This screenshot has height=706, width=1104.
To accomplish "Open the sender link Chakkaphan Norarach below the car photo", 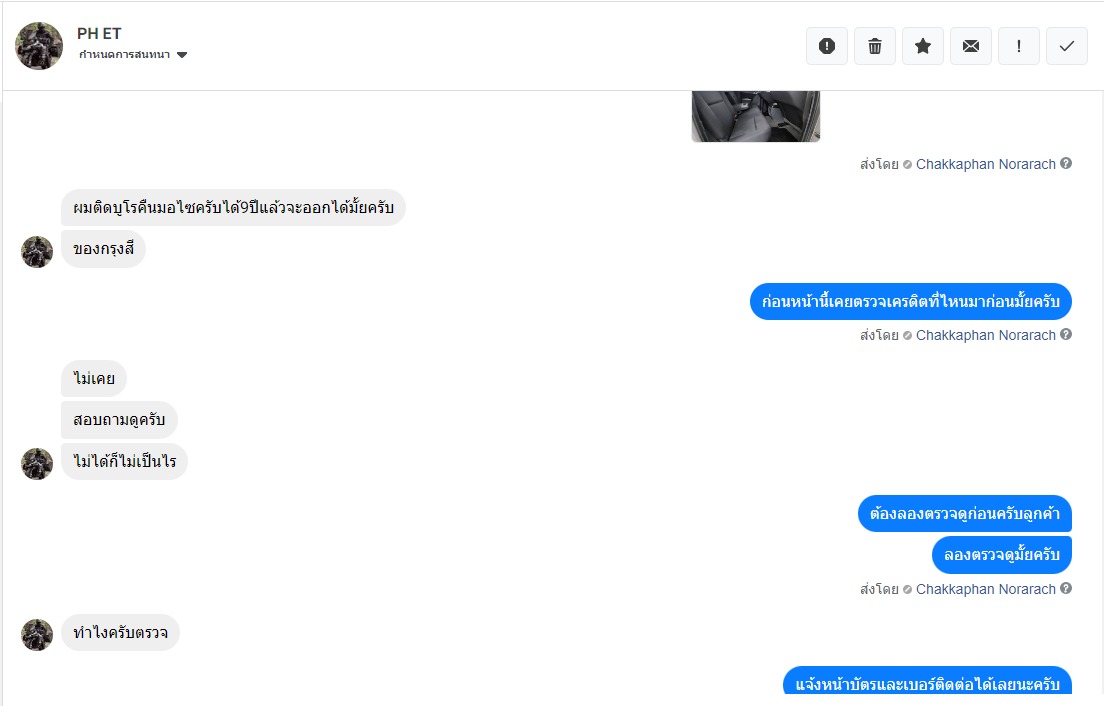I will click(x=985, y=164).
